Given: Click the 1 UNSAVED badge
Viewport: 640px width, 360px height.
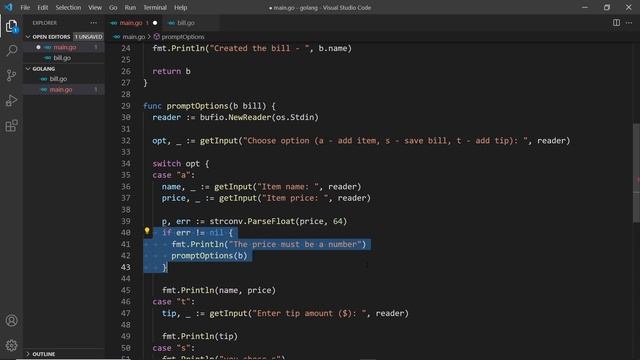Looking at the screenshot, I should click(89, 37).
